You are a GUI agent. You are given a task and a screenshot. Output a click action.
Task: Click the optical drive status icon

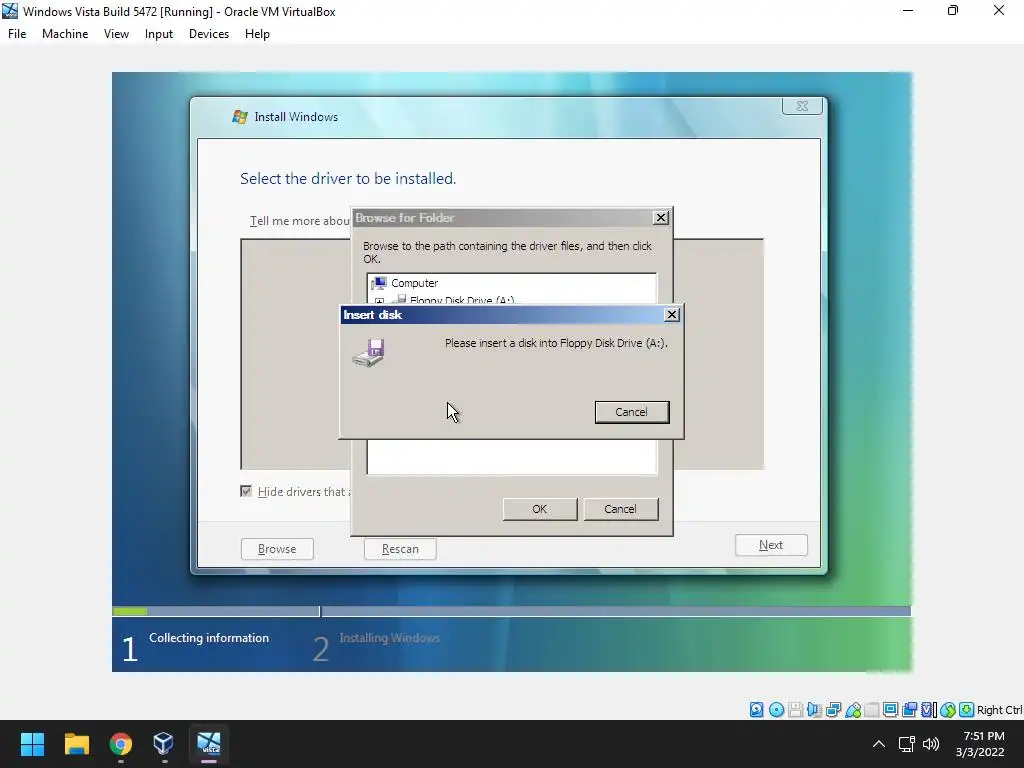pos(776,710)
